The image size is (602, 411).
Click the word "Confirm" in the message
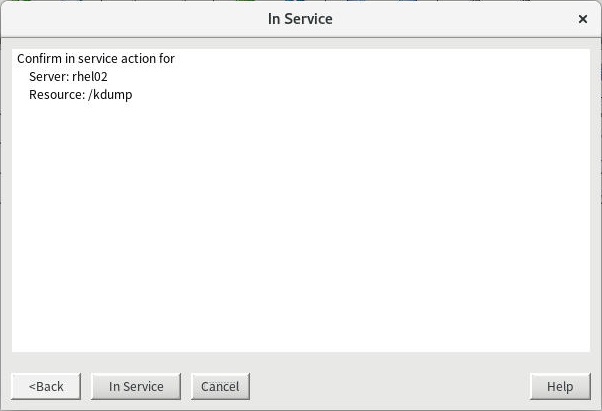pyautogui.click(x=40, y=59)
